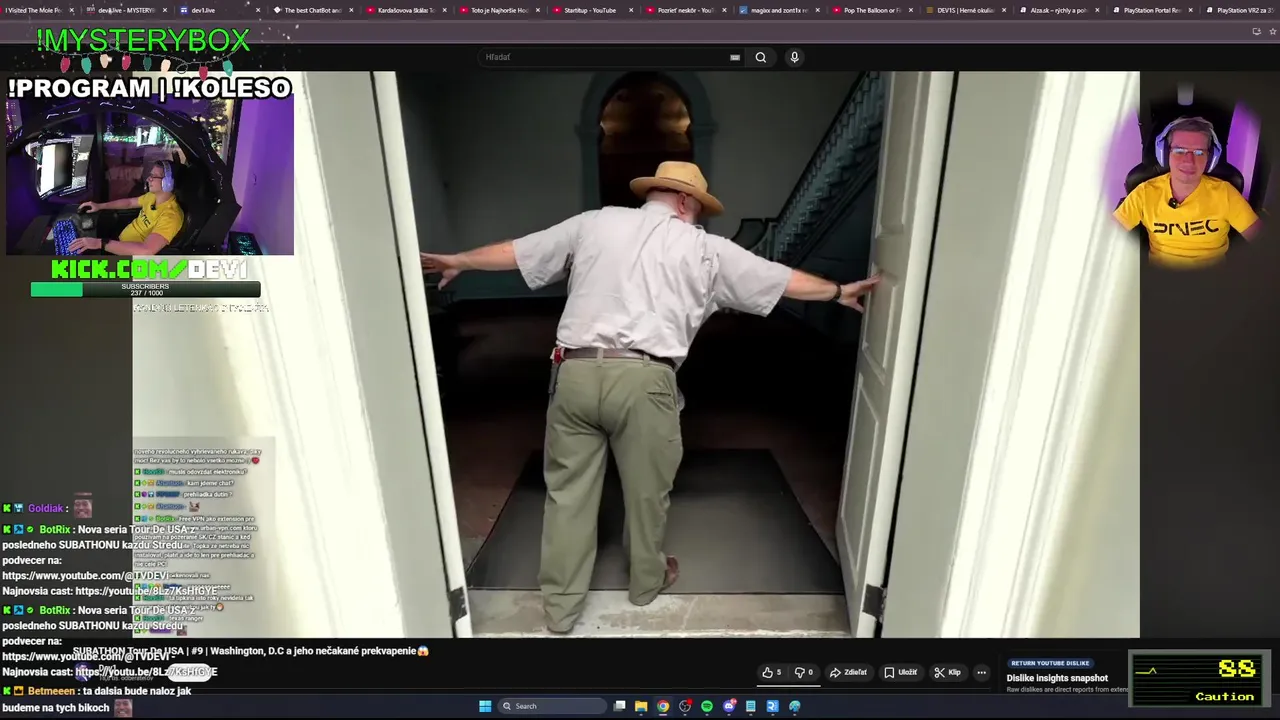Open the on-screen keyboard icon in search box
This screenshot has width=1280, height=720.
click(x=735, y=57)
